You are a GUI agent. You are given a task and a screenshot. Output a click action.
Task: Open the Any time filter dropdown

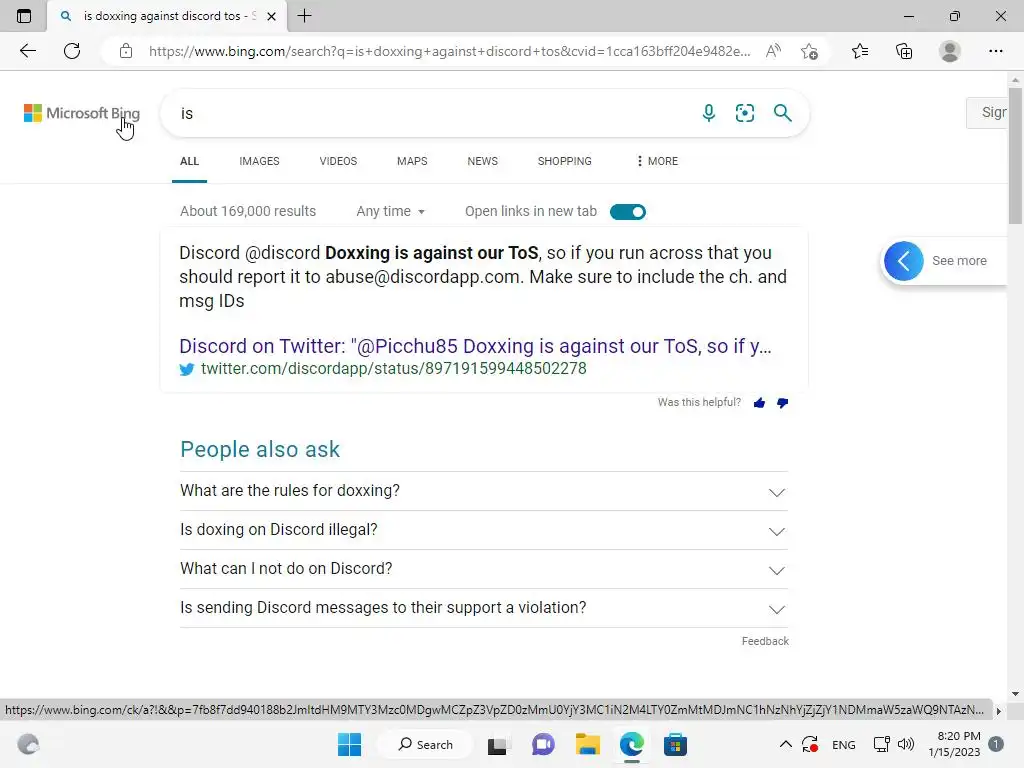click(391, 212)
